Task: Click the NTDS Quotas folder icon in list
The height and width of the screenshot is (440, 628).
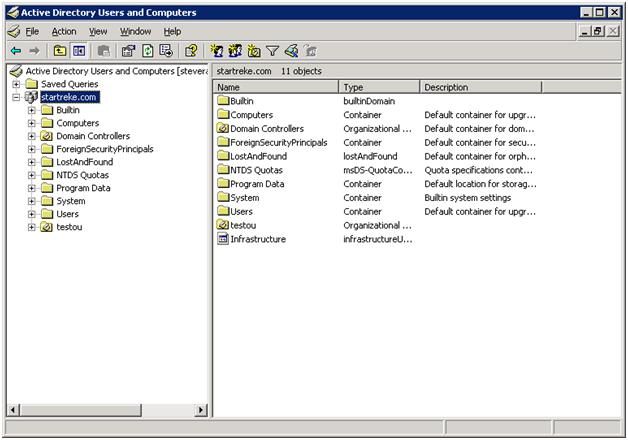Action: [223, 170]
